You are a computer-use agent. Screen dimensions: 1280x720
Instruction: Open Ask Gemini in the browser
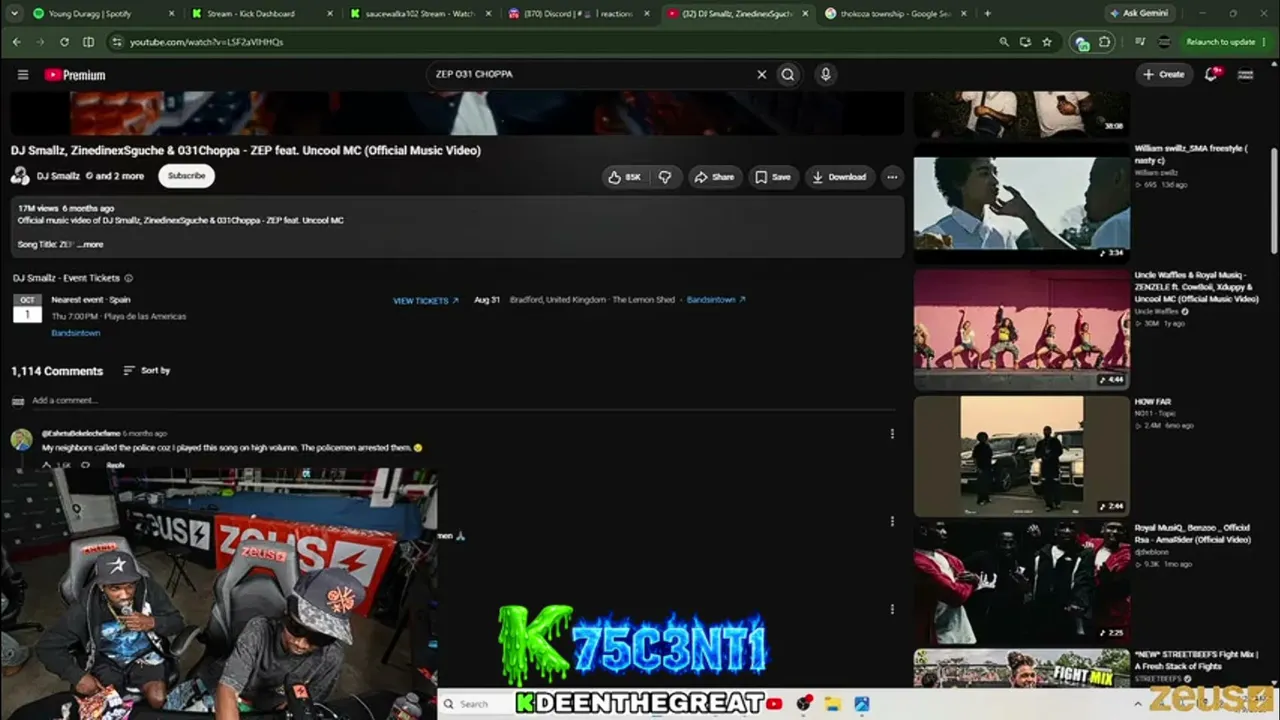click(x=1140, y=13)
